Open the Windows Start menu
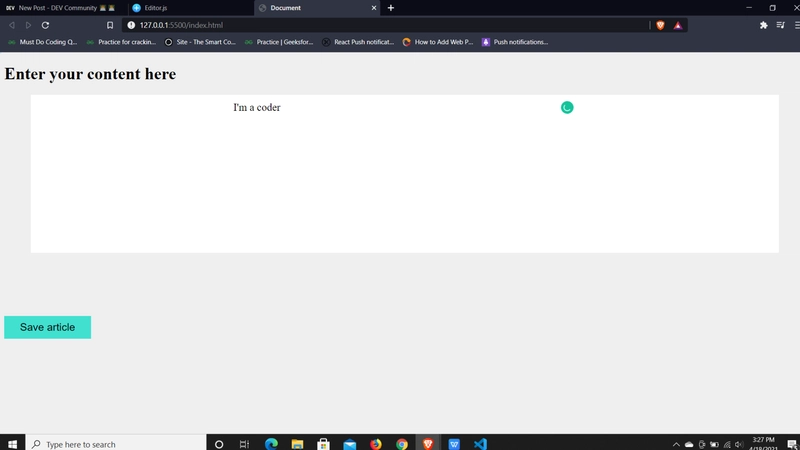800x450 pixels. pyautogui.click(x=12, y=444)
